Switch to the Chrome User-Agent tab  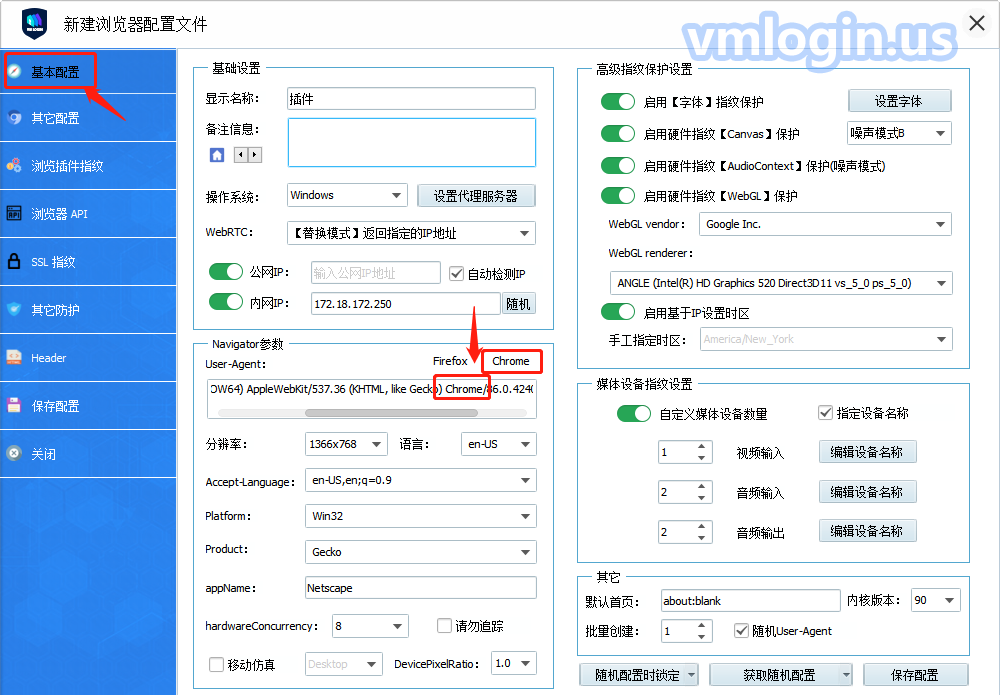pos(511,361)
